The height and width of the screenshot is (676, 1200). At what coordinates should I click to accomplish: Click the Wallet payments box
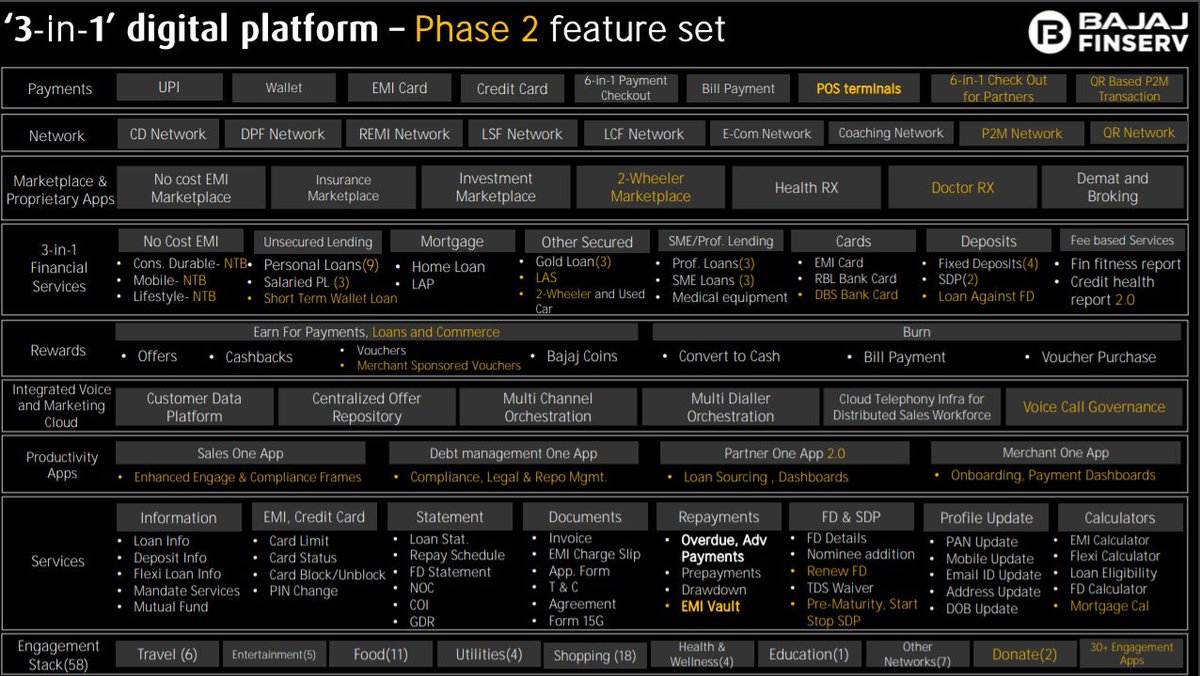[x=284, y=87]
